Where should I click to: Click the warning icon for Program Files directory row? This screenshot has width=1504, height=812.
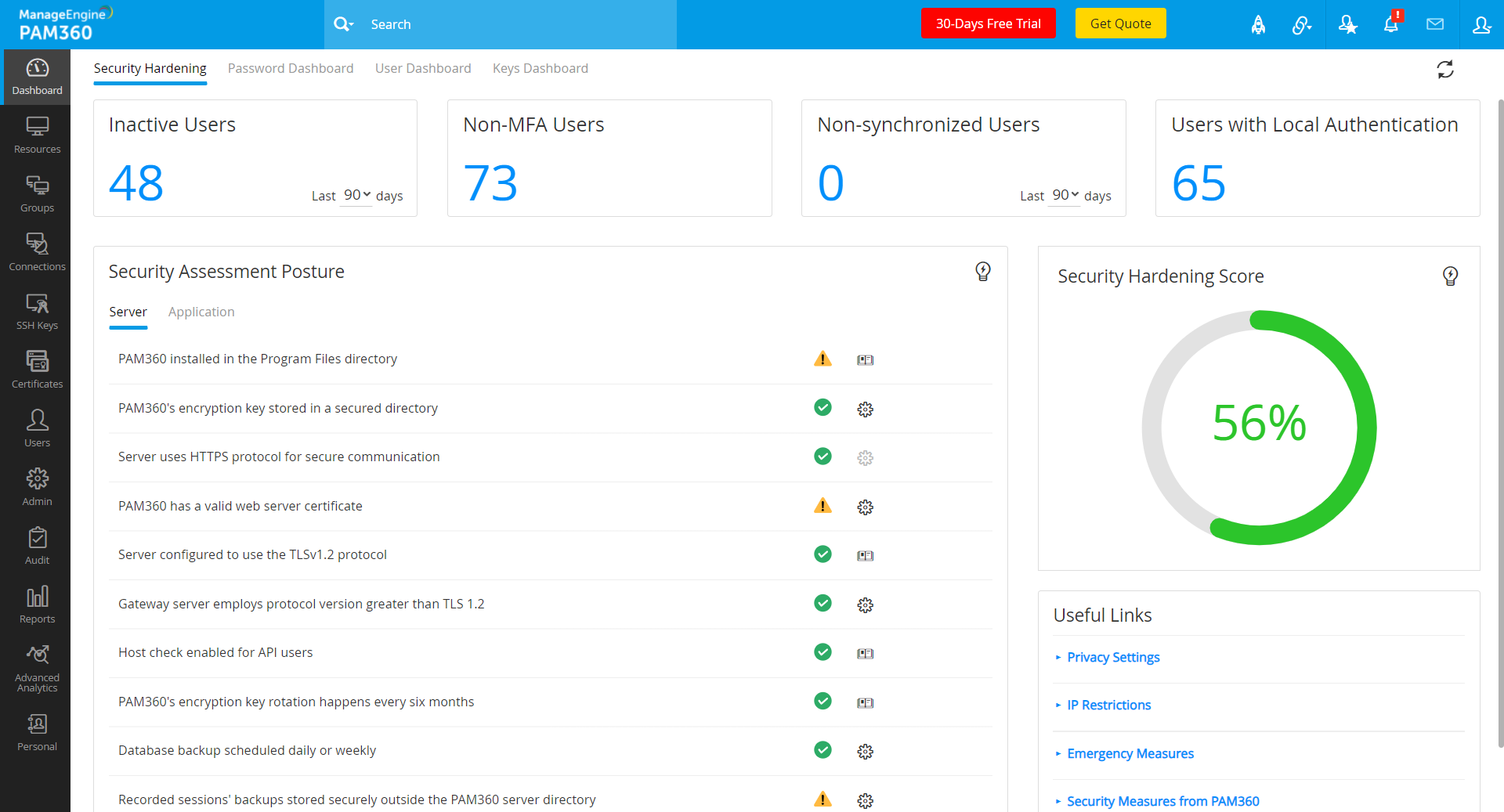822,359
